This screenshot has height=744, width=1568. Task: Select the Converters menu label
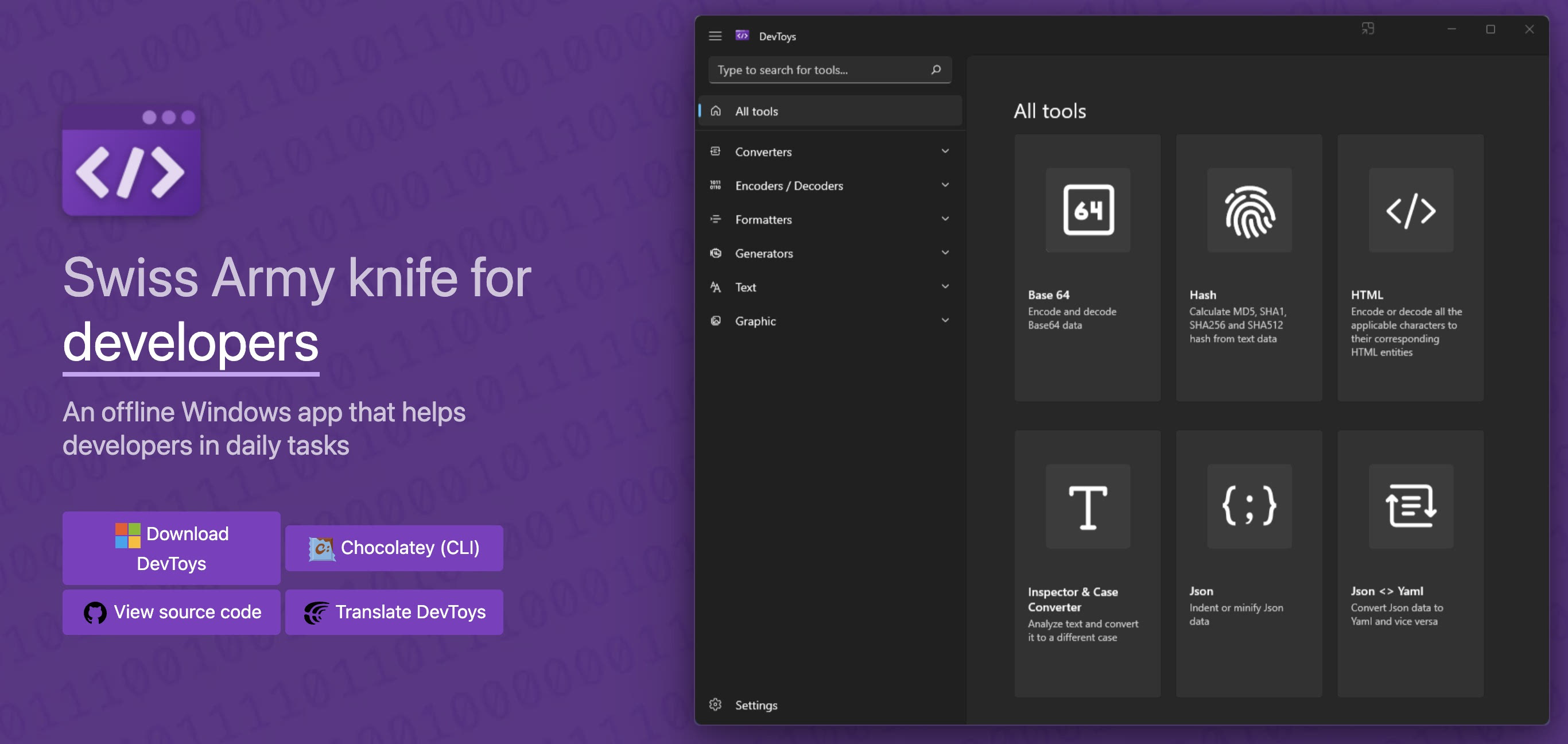(x=763, y=152)
